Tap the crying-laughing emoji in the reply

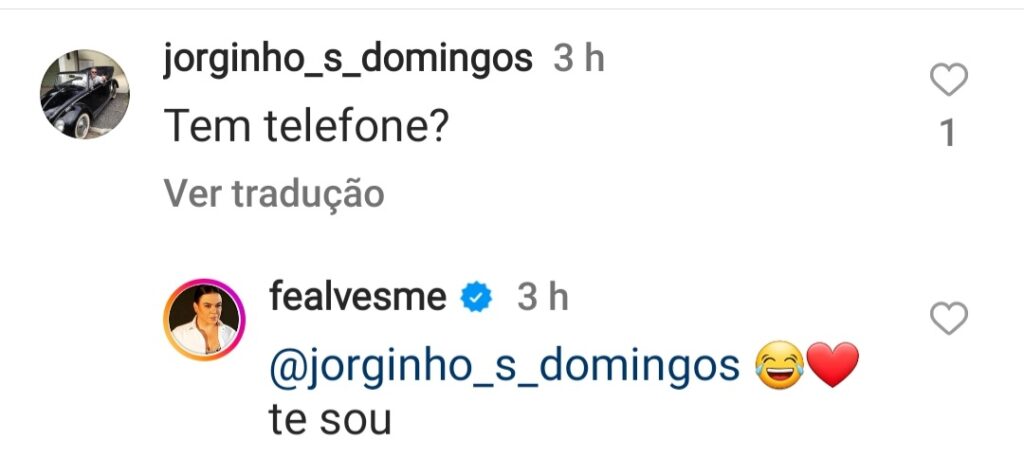pos(780,368)
